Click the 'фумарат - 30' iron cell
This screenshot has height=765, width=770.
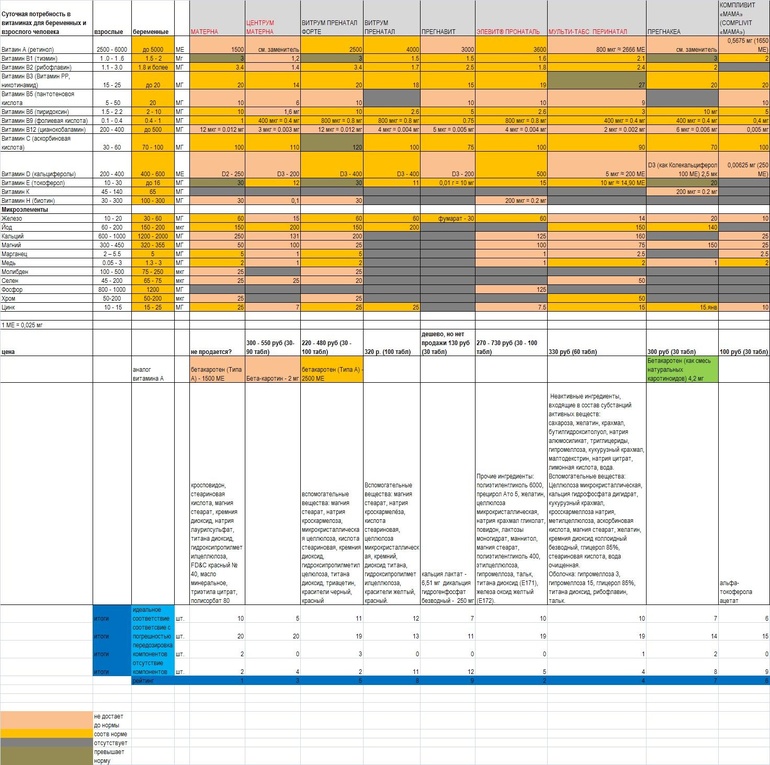[x=447, y=218]
